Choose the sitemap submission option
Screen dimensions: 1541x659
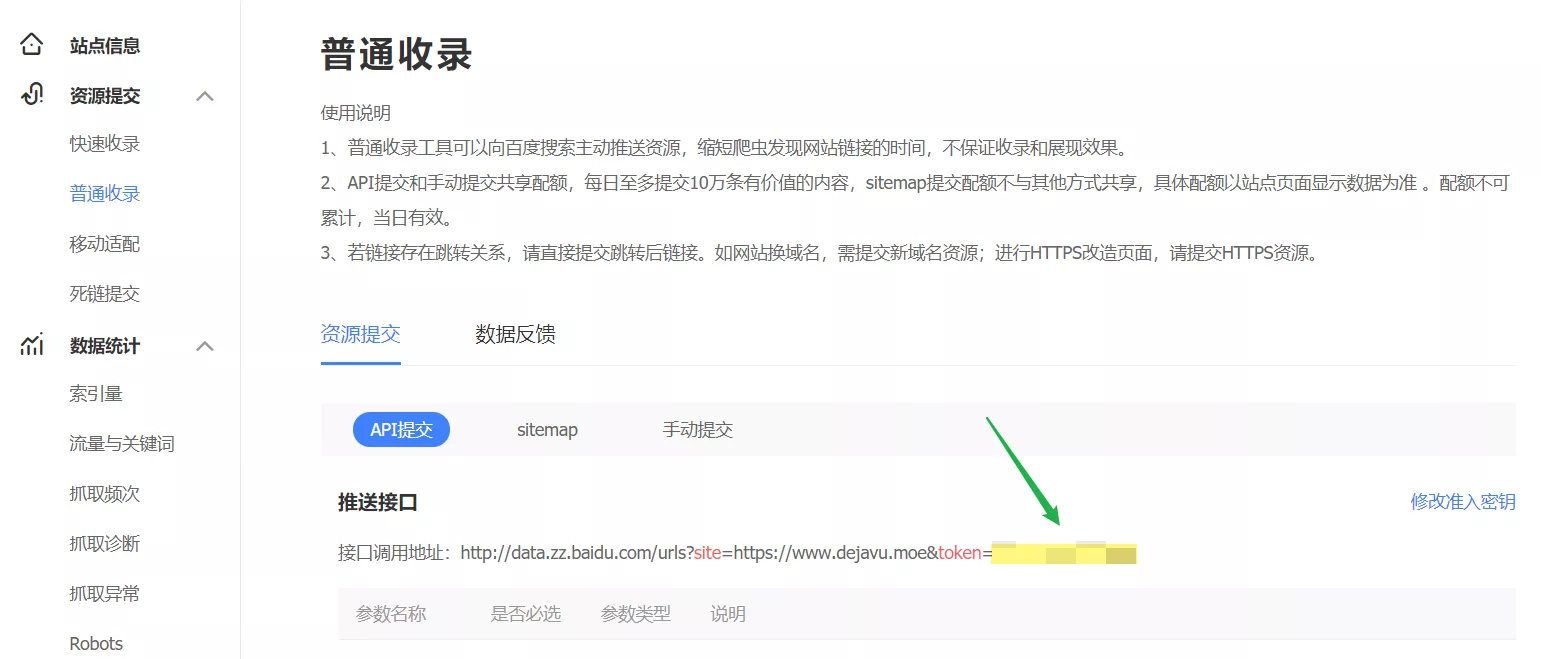(x=547, y=430)
